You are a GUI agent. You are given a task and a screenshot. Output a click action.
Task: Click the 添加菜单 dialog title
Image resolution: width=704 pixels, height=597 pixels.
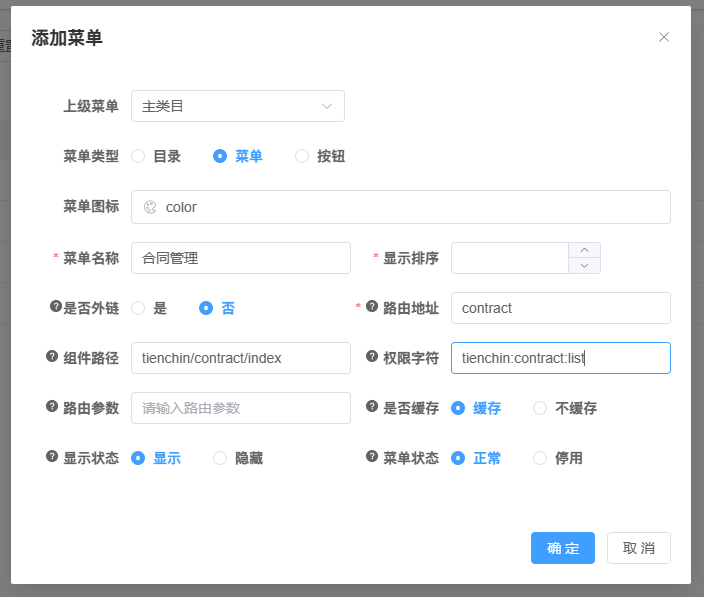tap(67, 38)
